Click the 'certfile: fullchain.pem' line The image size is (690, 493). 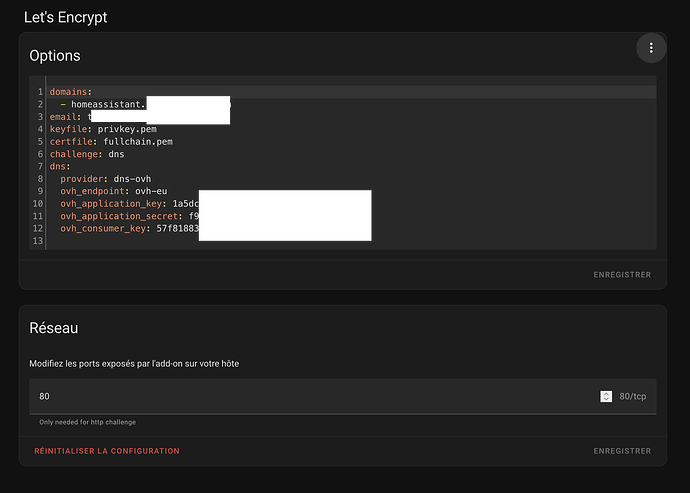pos(111,142)
